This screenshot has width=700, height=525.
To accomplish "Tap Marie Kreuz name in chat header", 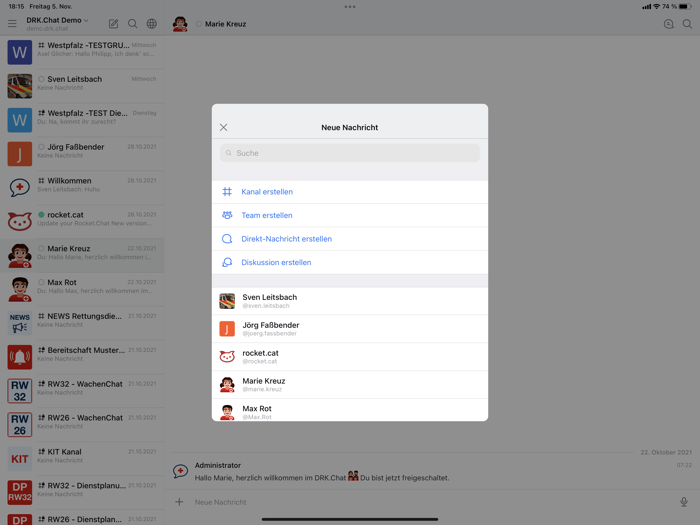I will (x=225, y=24).
